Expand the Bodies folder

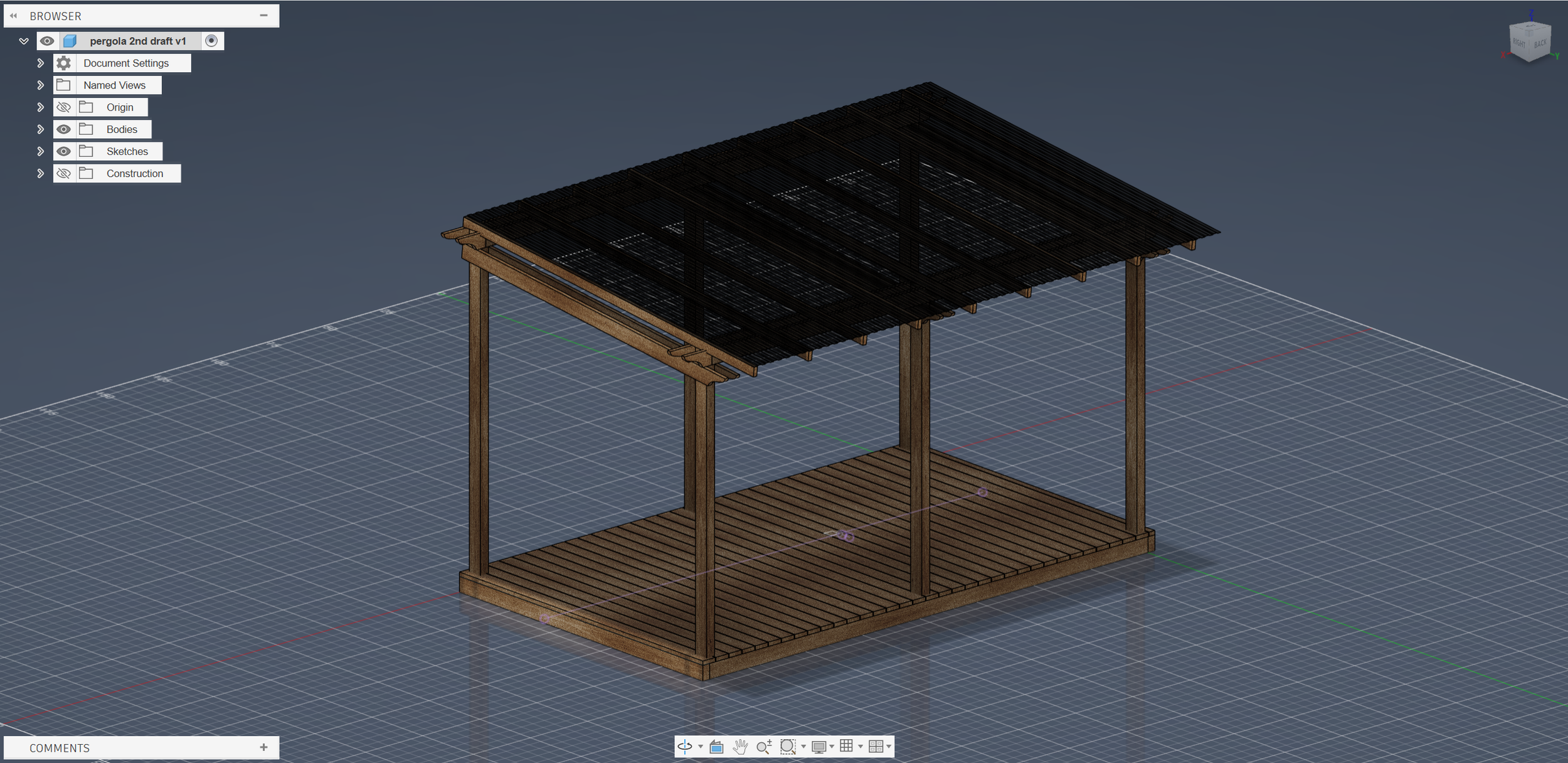40,129
